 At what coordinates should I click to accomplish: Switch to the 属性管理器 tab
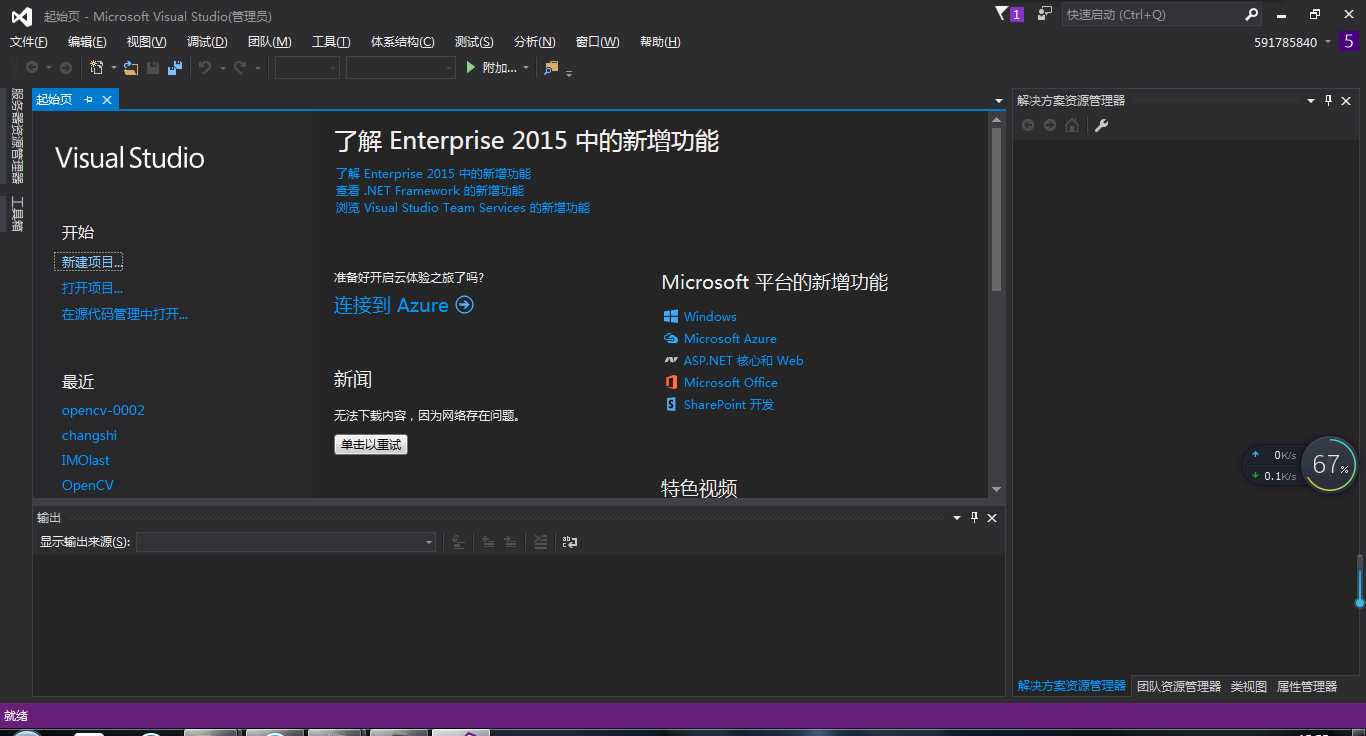pyautogui.click(x=1307, y=686)
